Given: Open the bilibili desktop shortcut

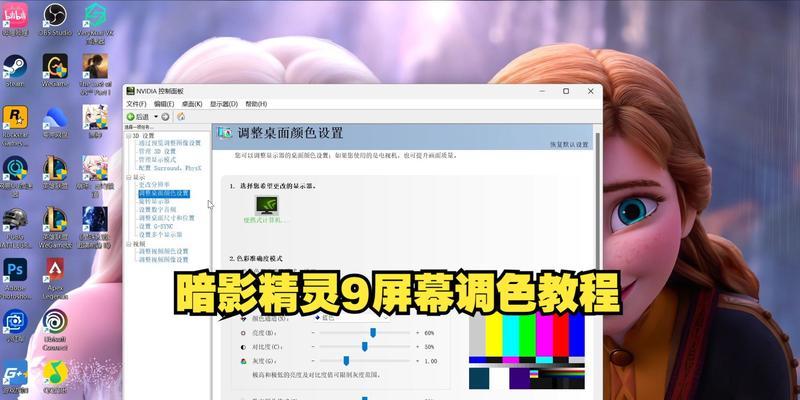Looking at the screenshot, I should click(x=15, y=19).
